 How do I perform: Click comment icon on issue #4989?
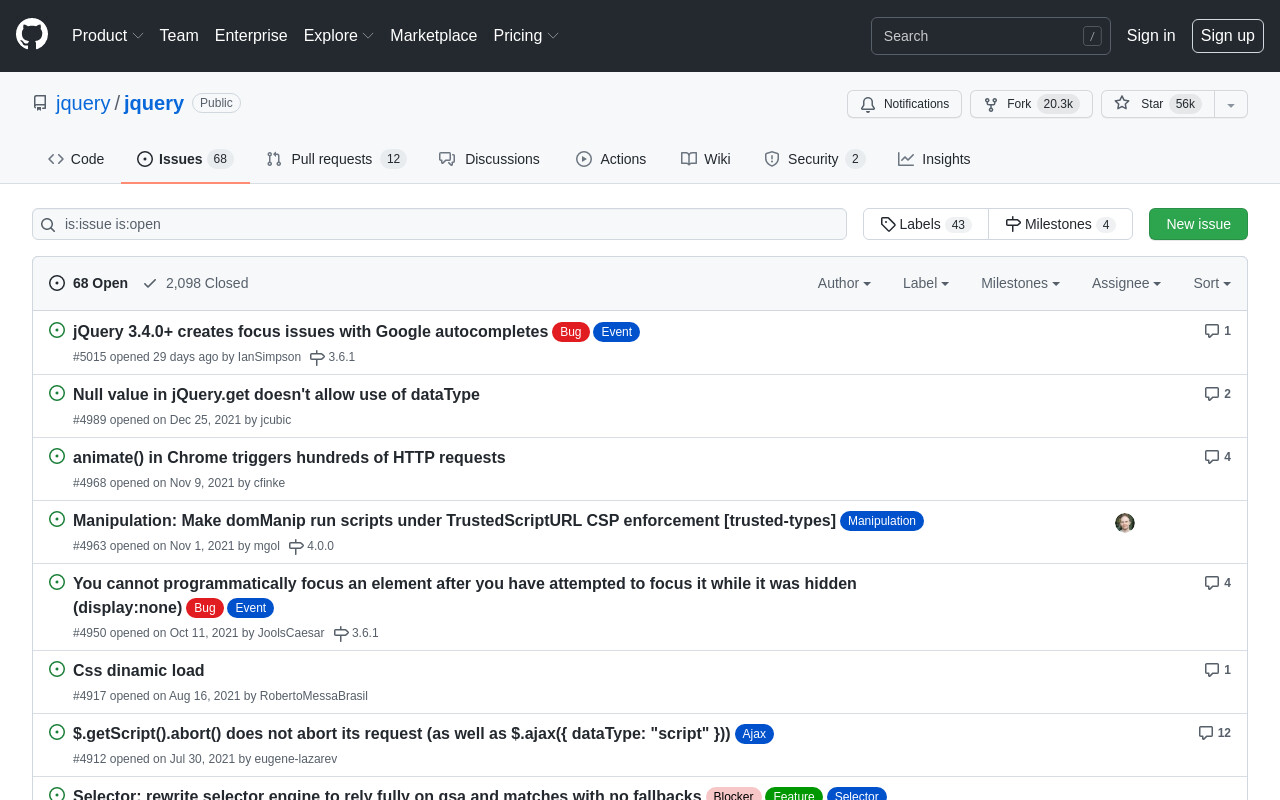(x=1212, y=394)
